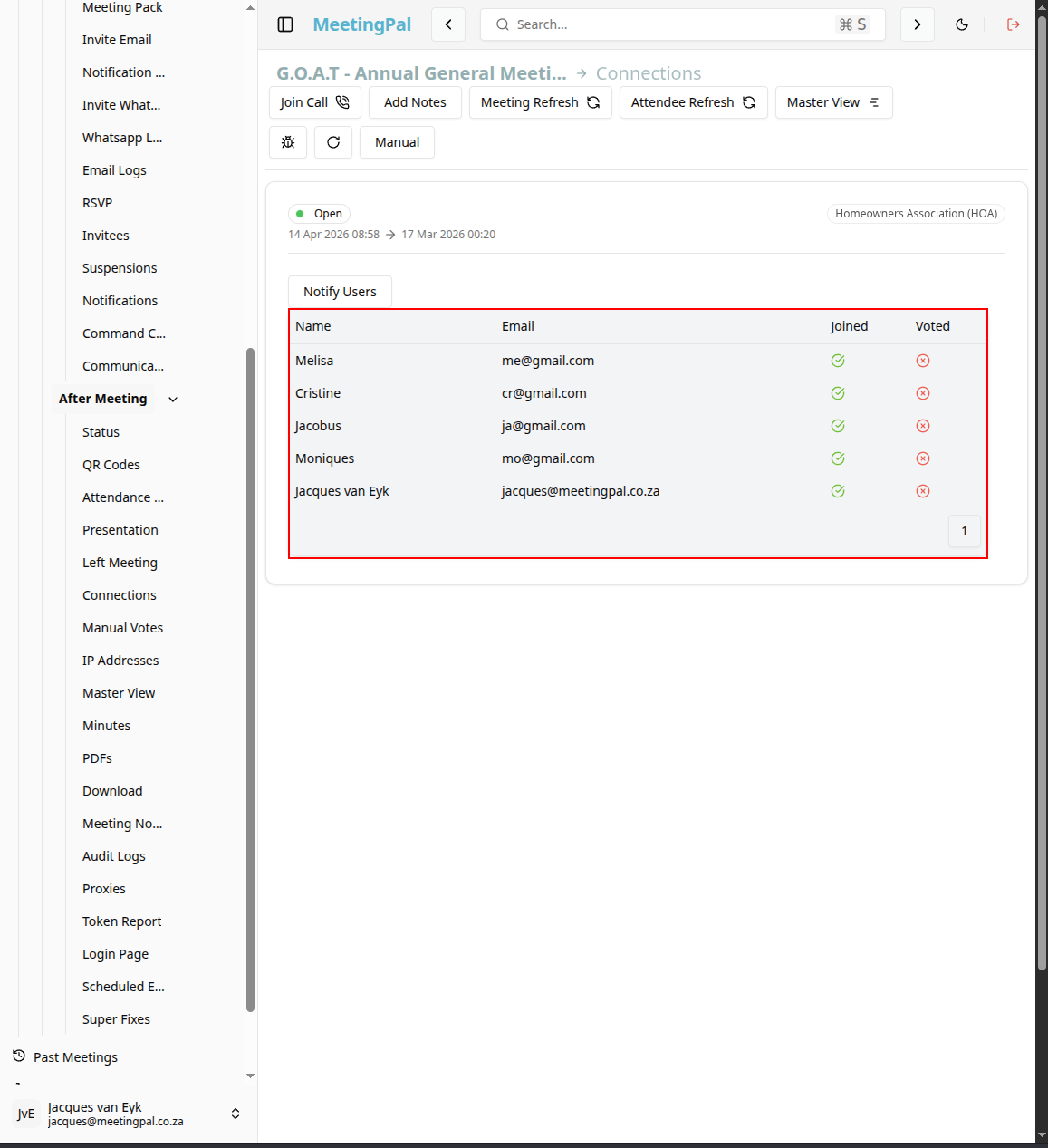Click the bug debug icon button

click(288, 142)
